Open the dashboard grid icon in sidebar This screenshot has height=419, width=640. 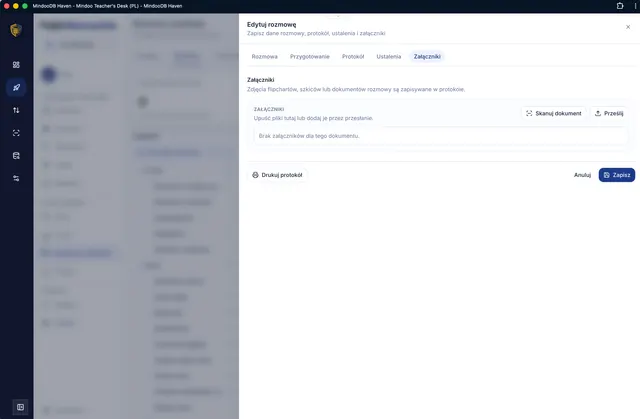click(x=16, y=64)
